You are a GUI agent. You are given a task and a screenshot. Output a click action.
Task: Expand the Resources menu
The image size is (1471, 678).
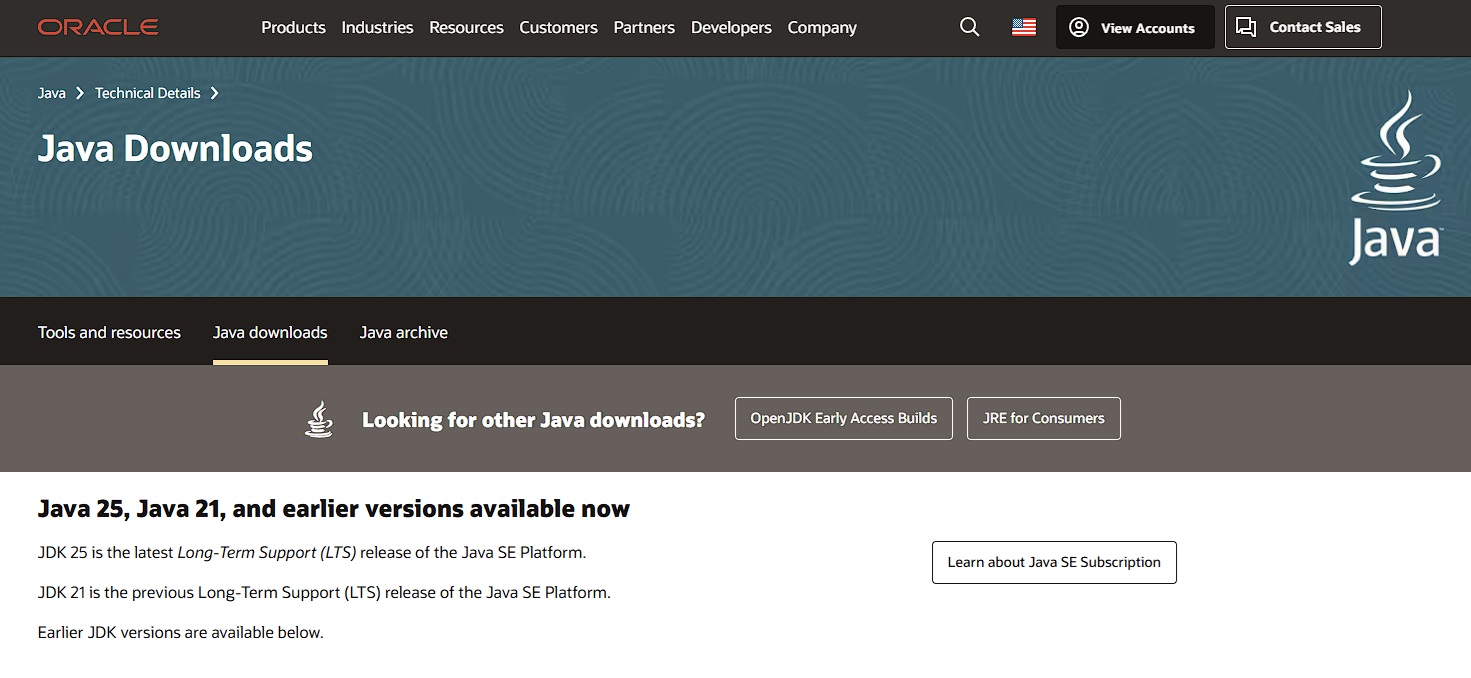[x=466, y=27]
